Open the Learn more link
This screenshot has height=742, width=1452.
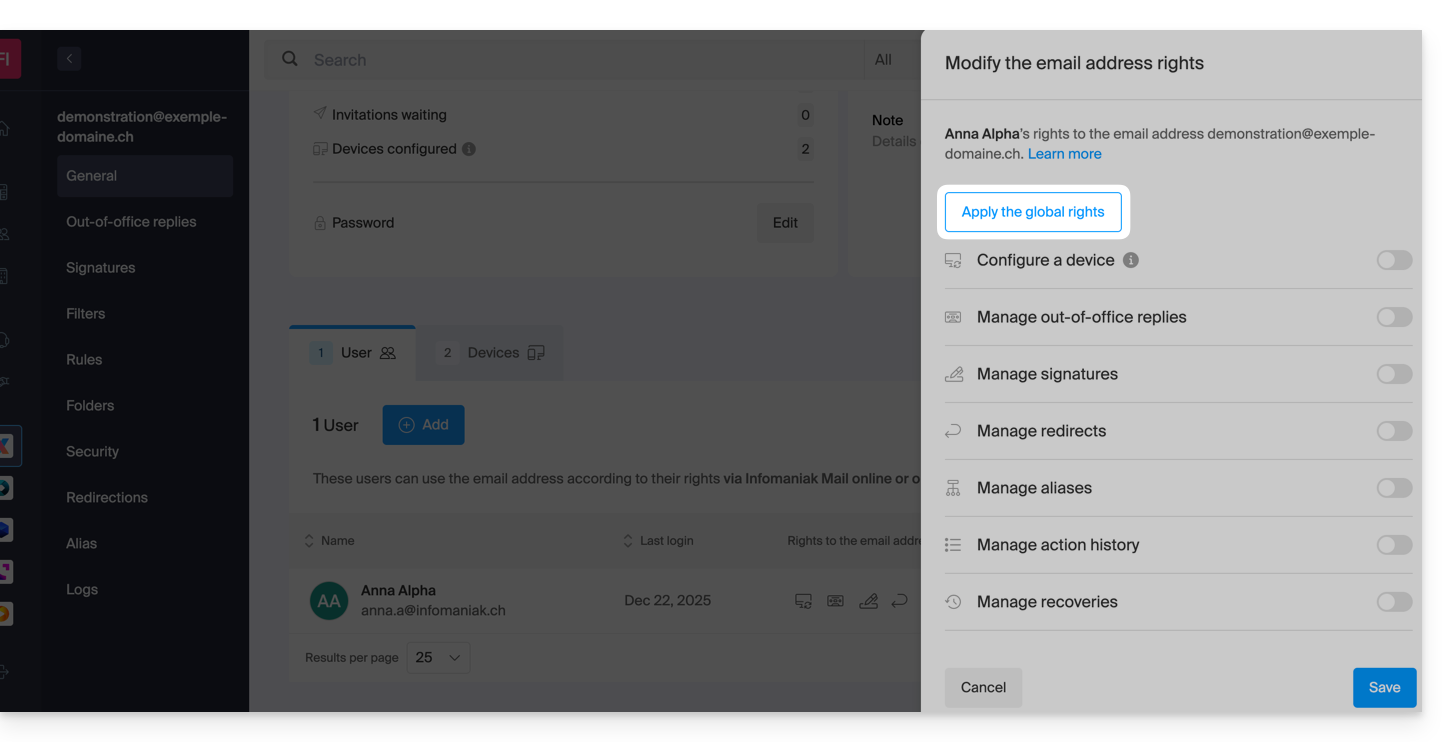click(x=1064, y=154)
